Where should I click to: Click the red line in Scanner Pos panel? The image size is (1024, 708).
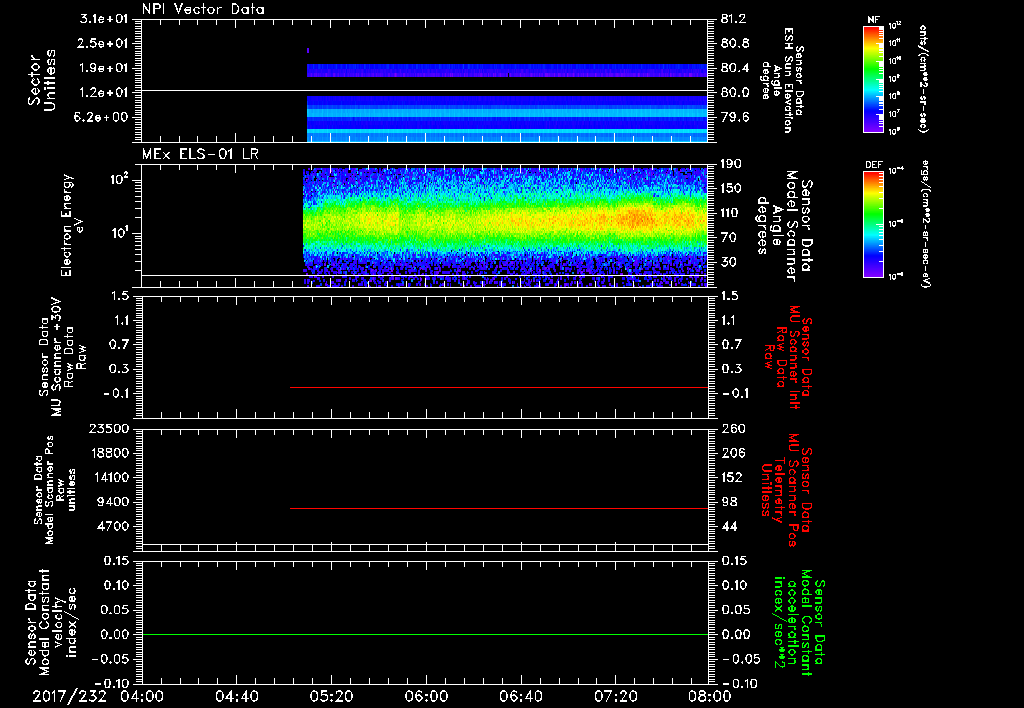pos(499,508)
